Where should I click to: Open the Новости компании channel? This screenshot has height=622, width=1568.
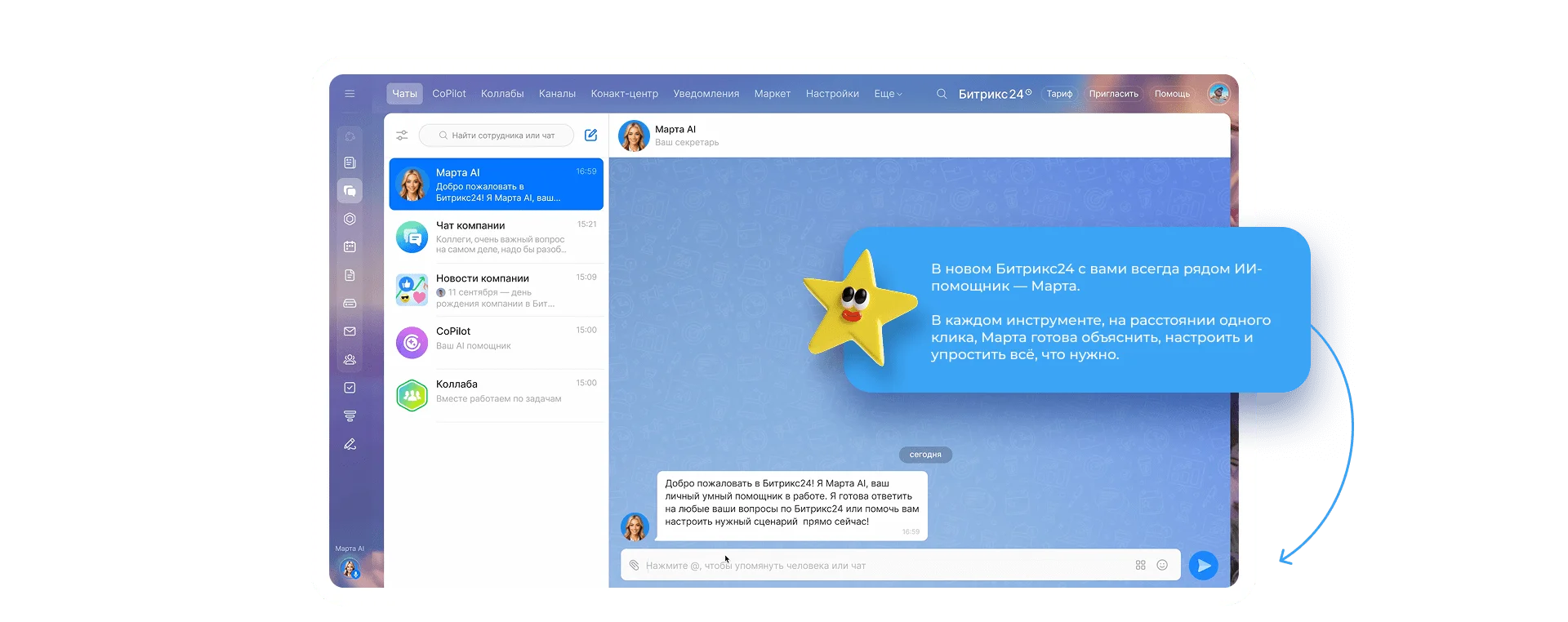click(x=497, y=290)
